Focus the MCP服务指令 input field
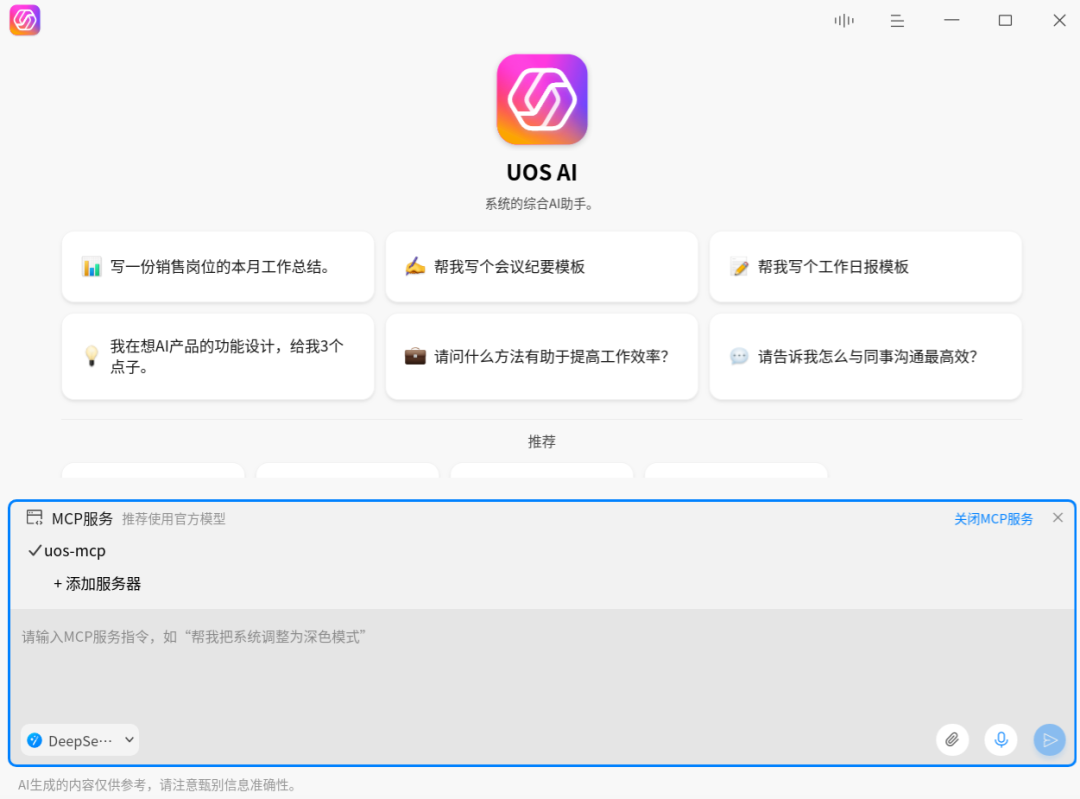This screenshot has height=799, width=1080. pyautogui.click(x=542, y=665)
